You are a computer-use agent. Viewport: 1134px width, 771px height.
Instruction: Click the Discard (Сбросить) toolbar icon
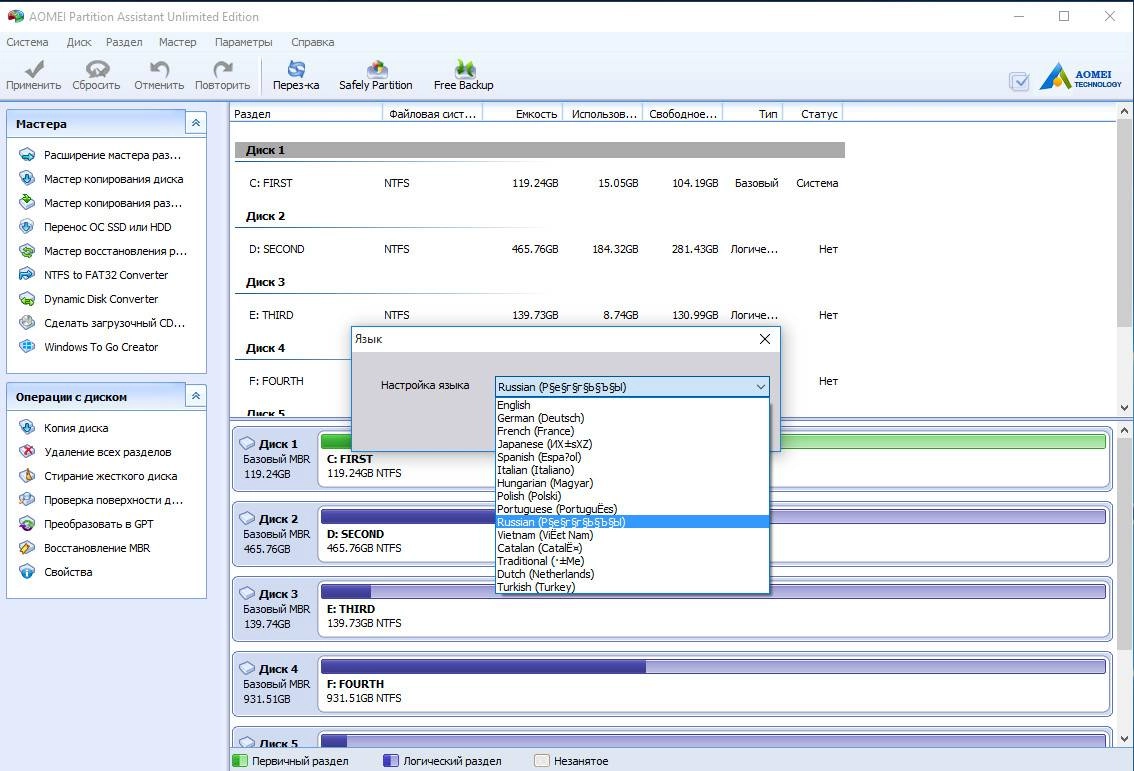click(x=97, y=69)
